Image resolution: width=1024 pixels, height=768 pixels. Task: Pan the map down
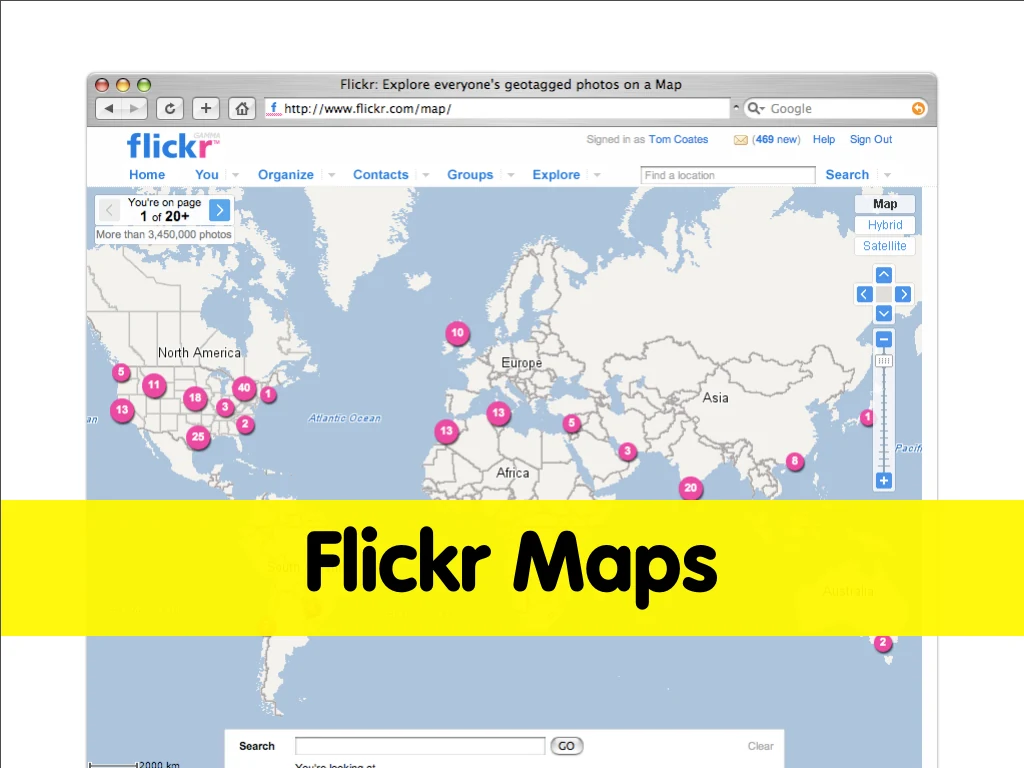(x=884, y=314)
